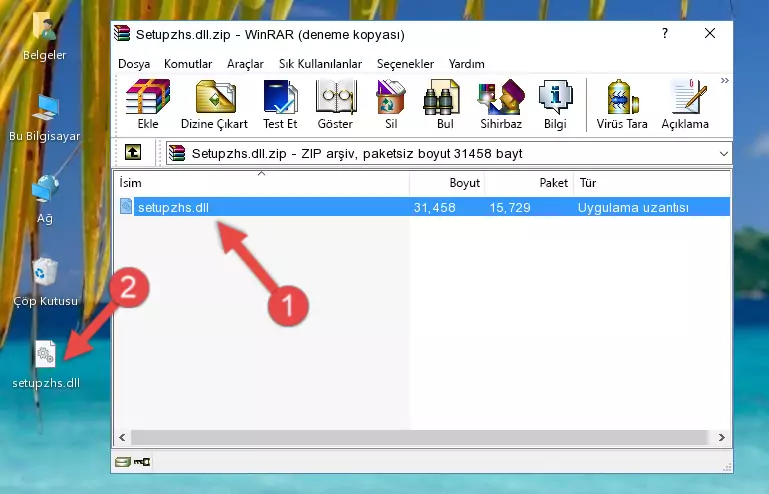This screenshot has height=494, width=769.
Task: Click the disk drive icon in status bar
Action: (123, 462)
